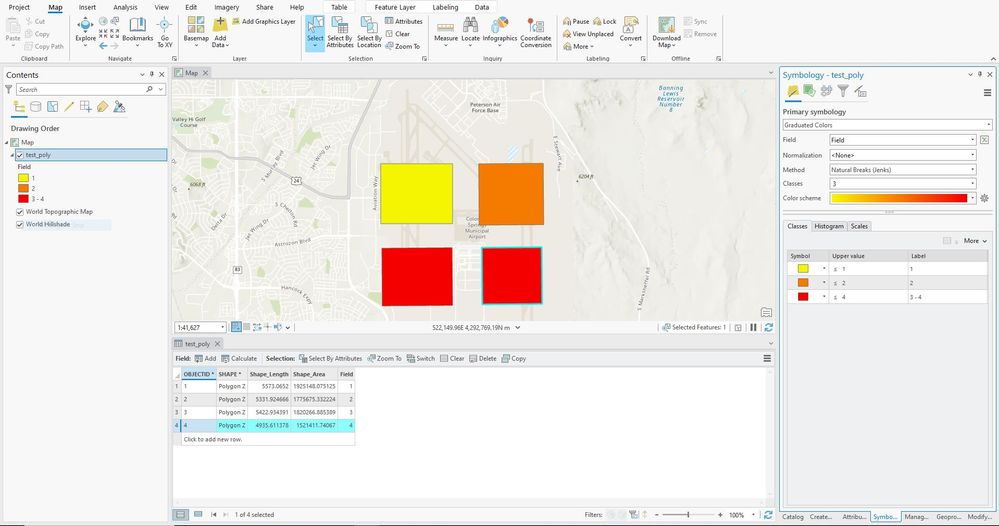Open the Normalization dropdown
999x526 pixels.
[x=903, y=155]
